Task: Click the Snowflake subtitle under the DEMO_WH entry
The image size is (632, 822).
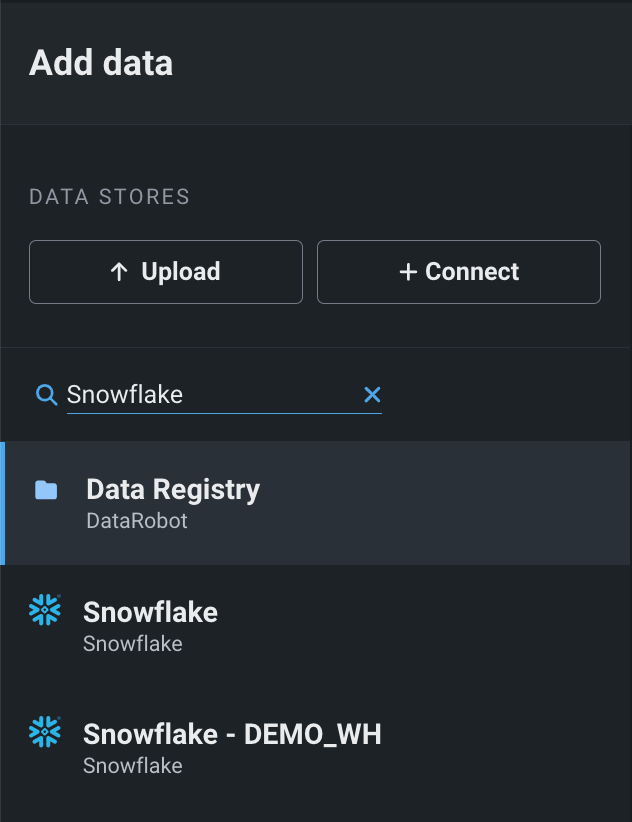Action: point(133,766)
